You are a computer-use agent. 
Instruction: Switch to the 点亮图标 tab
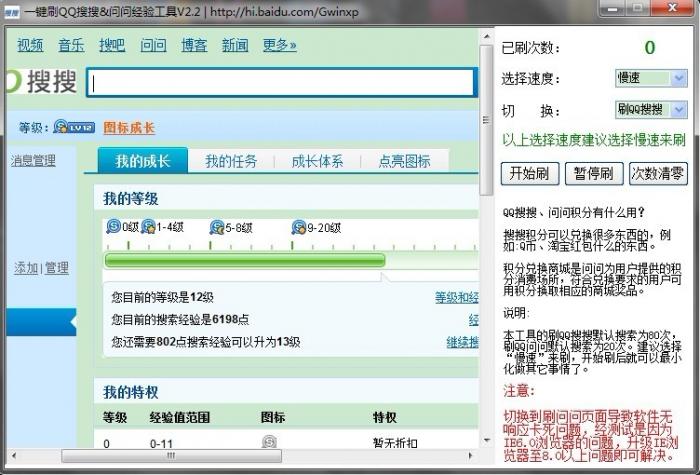(x=404, y=161)
